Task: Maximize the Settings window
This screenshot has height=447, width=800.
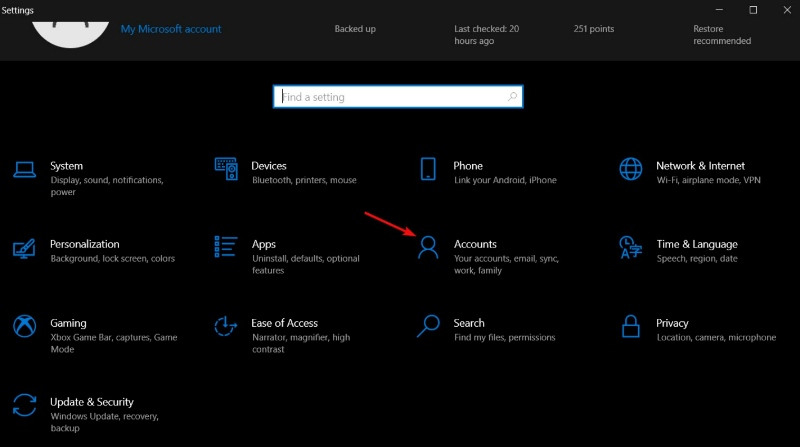Action: (x=753, y=10)
